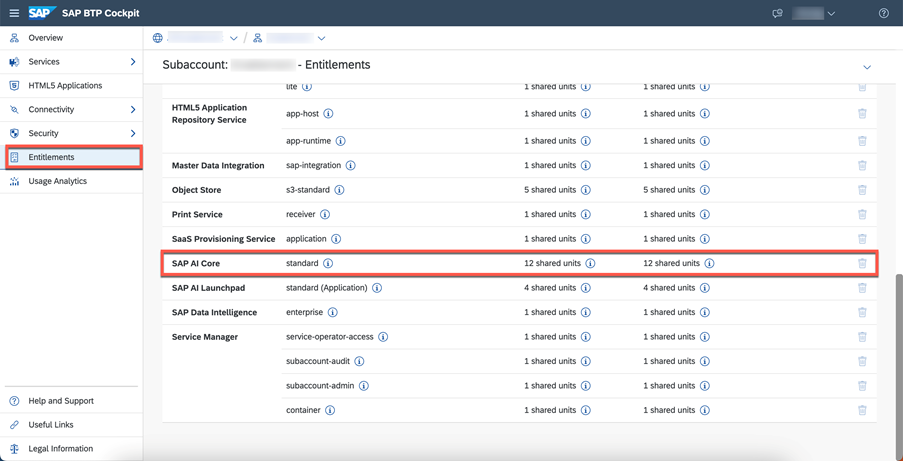Delete the subaccount-admin entitlement
Image resolution: width=903 pixels, height=461 pixels.
point(862,386)
